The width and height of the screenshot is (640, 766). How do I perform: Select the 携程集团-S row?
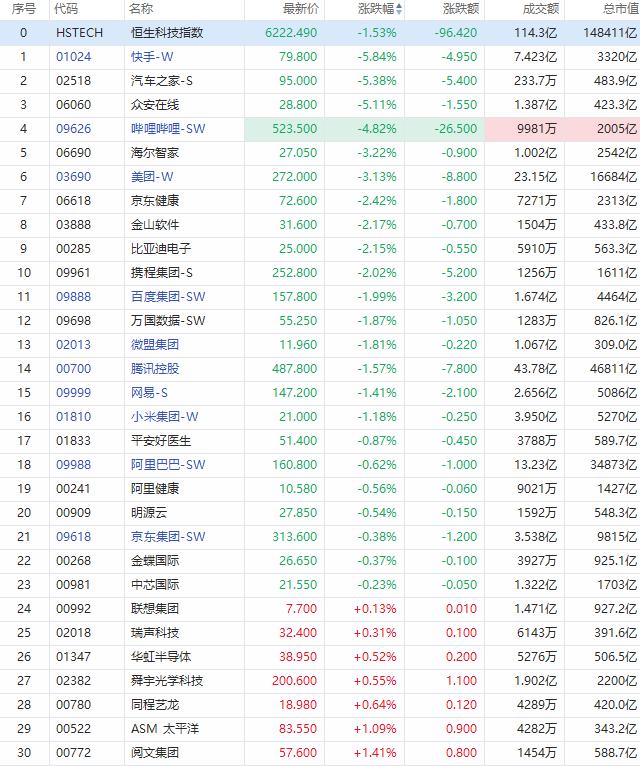[x=320, y=272]
